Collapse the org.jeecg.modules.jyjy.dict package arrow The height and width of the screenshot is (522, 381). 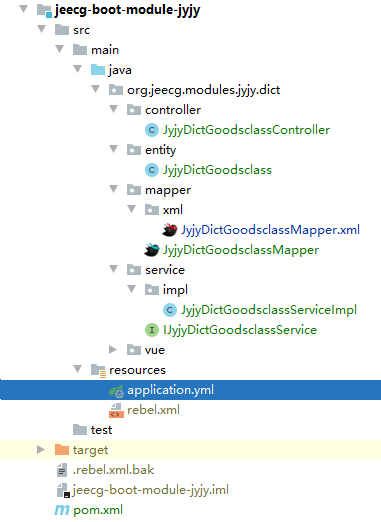96,89
